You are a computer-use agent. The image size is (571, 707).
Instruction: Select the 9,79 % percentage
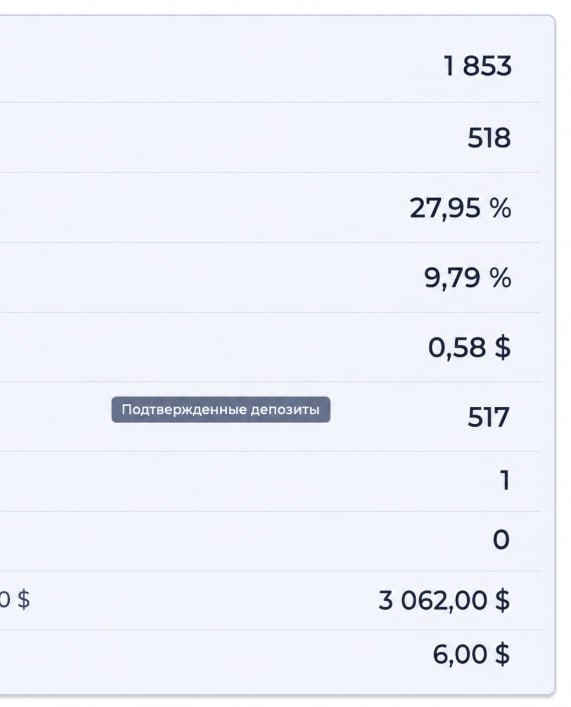click(467, 278)
